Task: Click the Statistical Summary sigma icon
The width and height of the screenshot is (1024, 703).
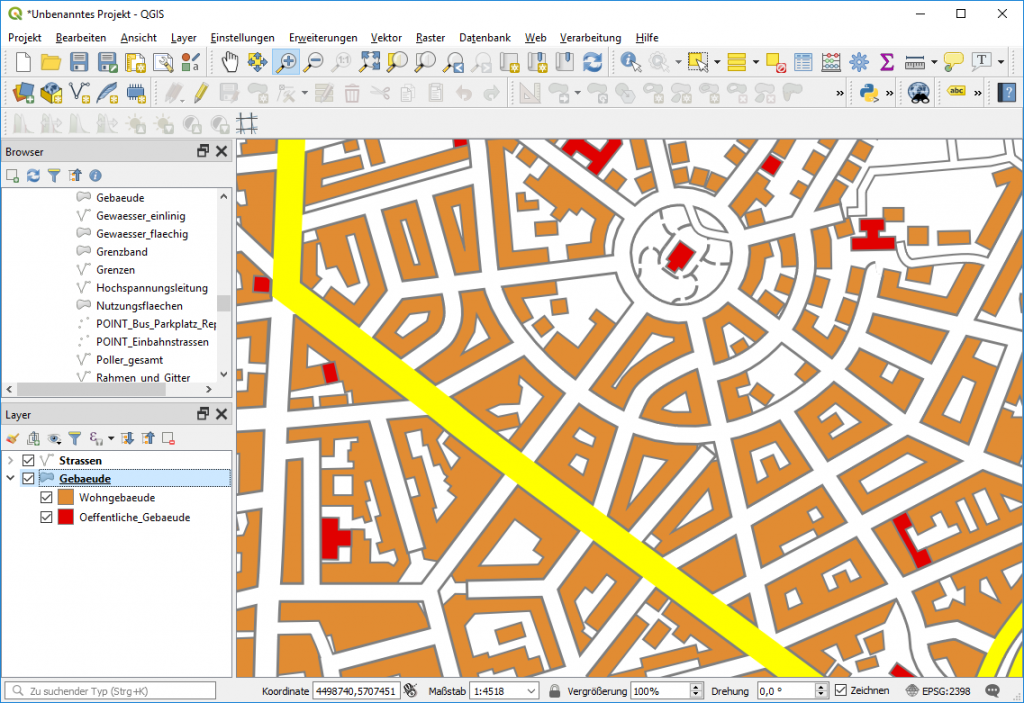Action: pos(887,62)
